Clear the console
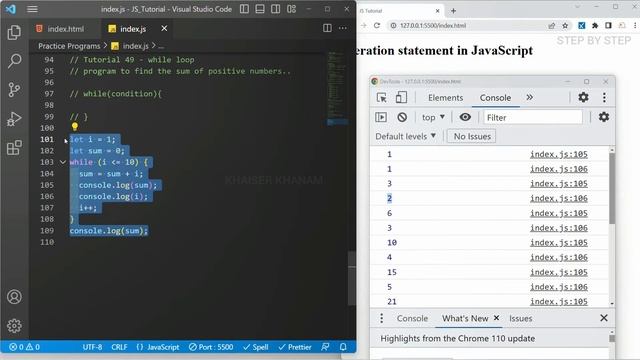 [402, 117]
